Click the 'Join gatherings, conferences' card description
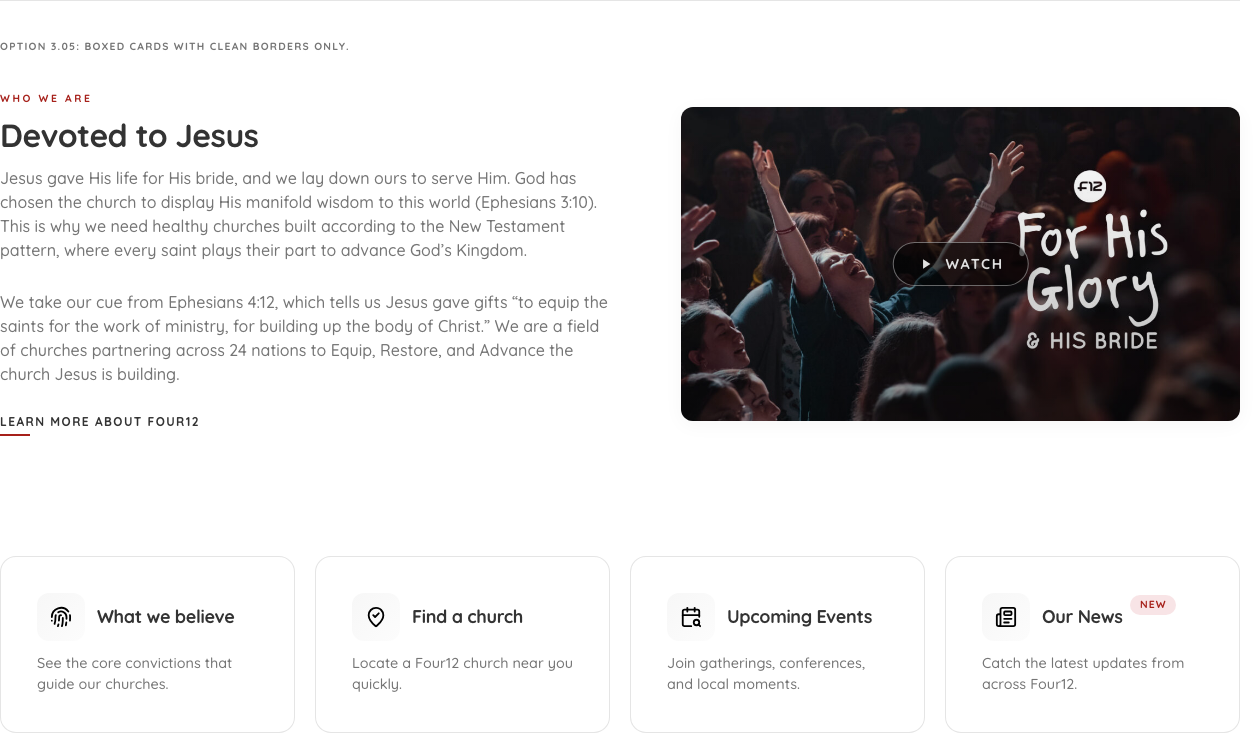Screen dimensions: 1253x733 click(766, 674)
